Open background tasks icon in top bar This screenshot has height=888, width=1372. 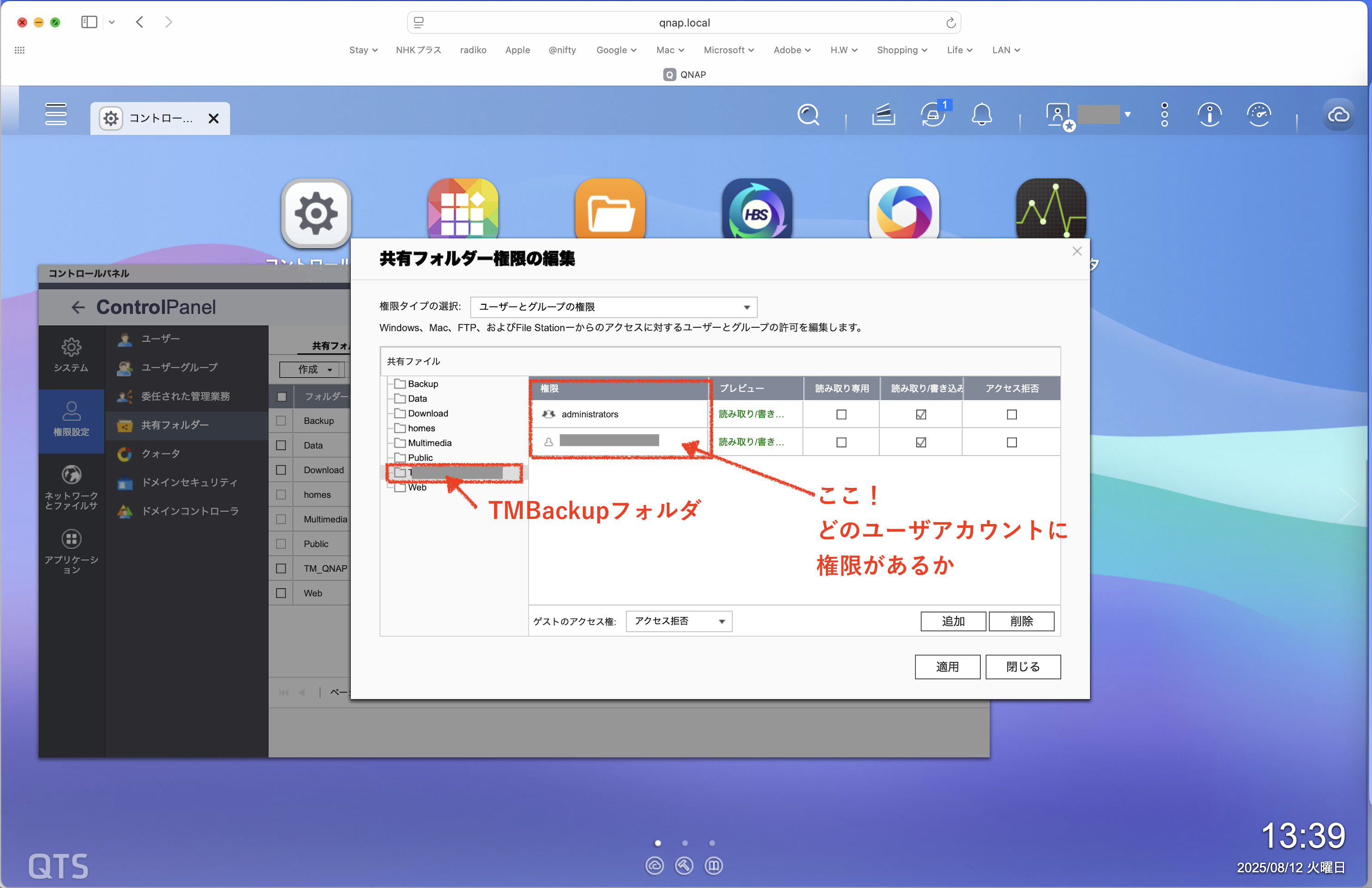point(883,115)
